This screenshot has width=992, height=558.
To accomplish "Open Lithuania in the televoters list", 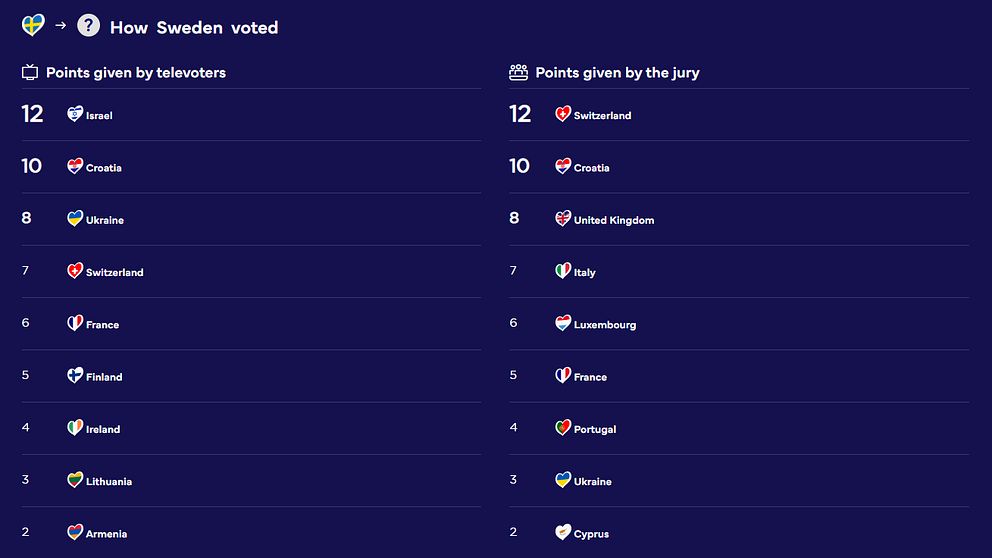I will pos(251,481).
